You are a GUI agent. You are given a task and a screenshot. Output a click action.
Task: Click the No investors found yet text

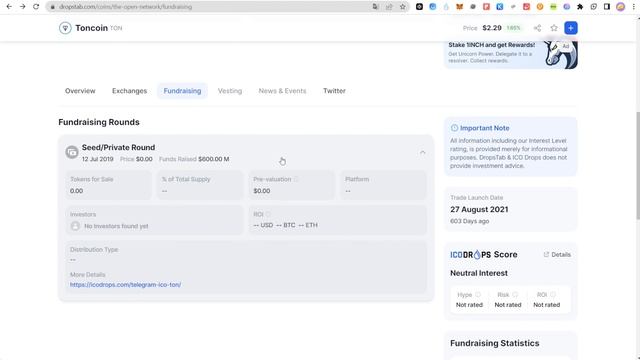pos(116,226)
